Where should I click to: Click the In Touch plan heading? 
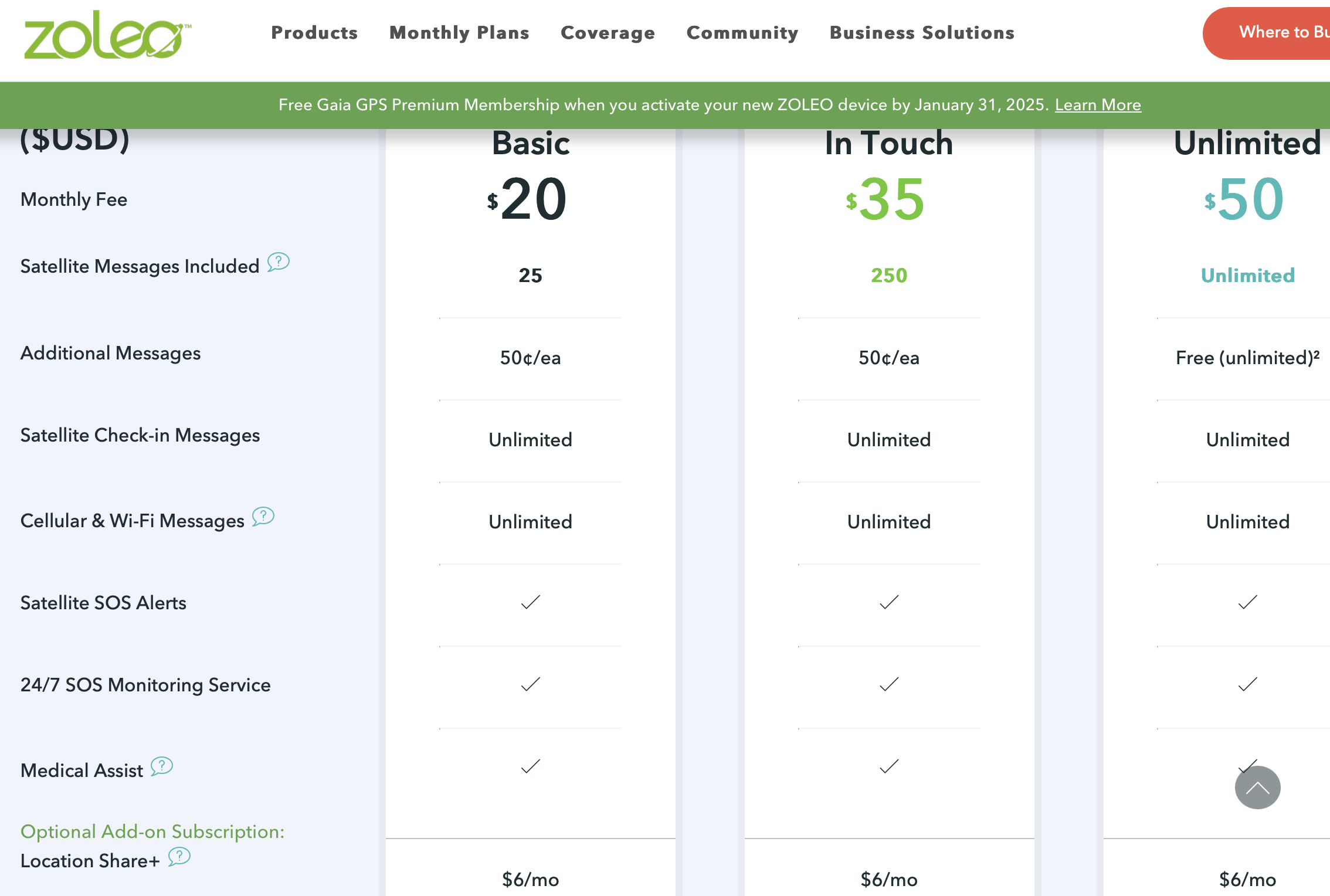(889, 143)
